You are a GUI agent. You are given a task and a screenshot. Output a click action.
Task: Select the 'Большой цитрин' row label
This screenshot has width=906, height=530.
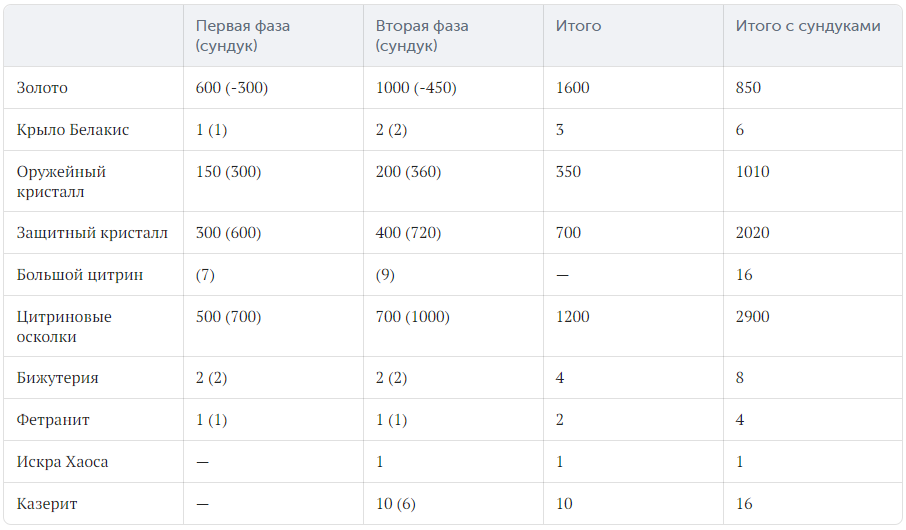click(80, 275)
